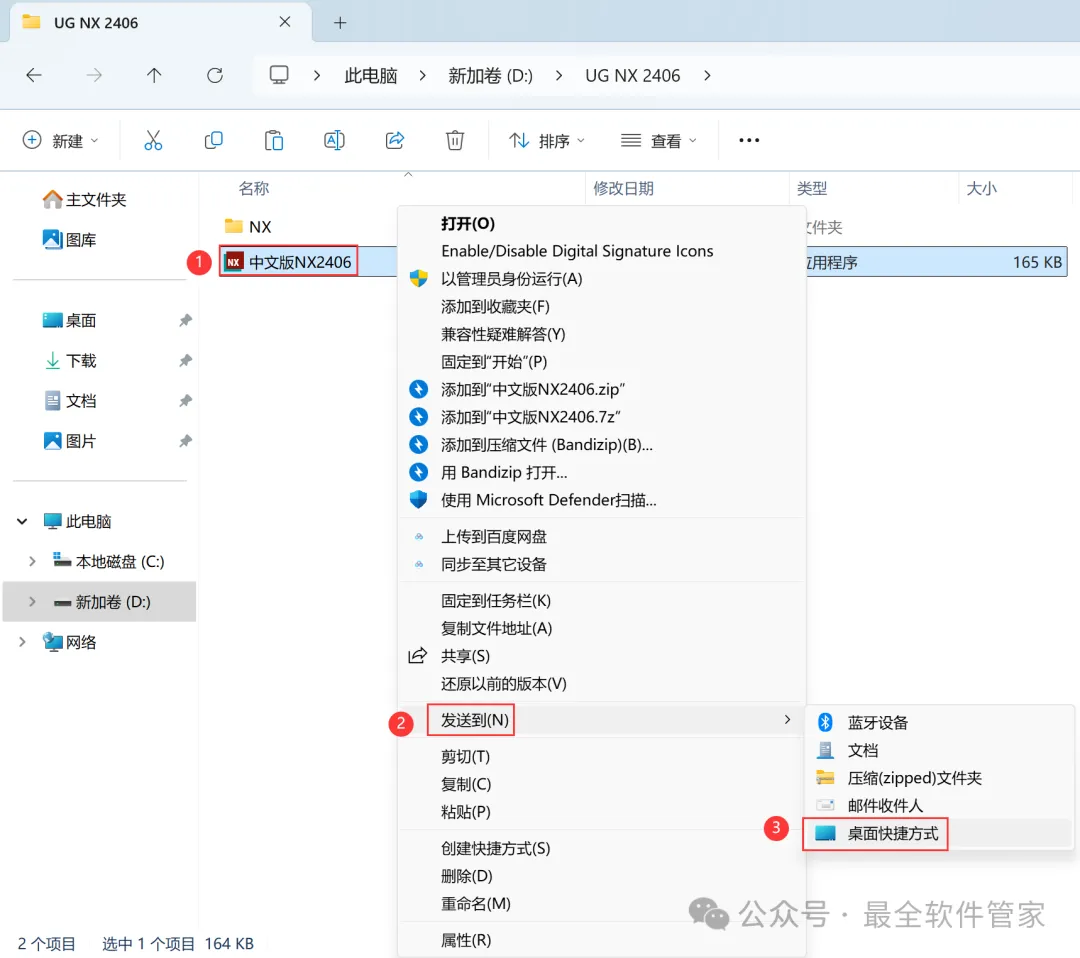Image resolution: width=1080 pixels, height=958 pixels.
Task: Close the UG NX 2406 tab
Action: point(284,22)
